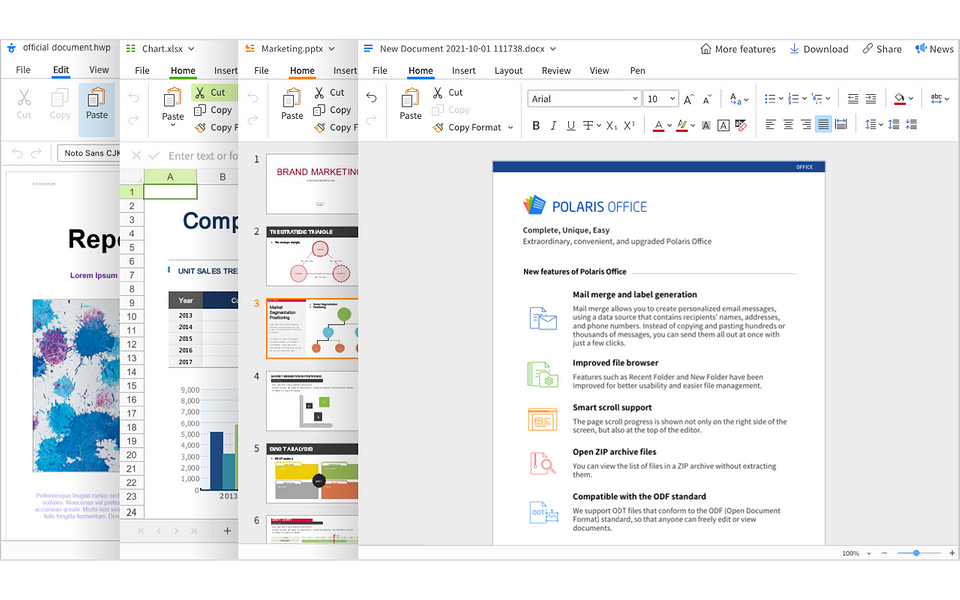Image resolution: width=960 pixels, height=600 pixels.
Task: Open the Chart.xlsx document tab
Action: coord(160,47)
